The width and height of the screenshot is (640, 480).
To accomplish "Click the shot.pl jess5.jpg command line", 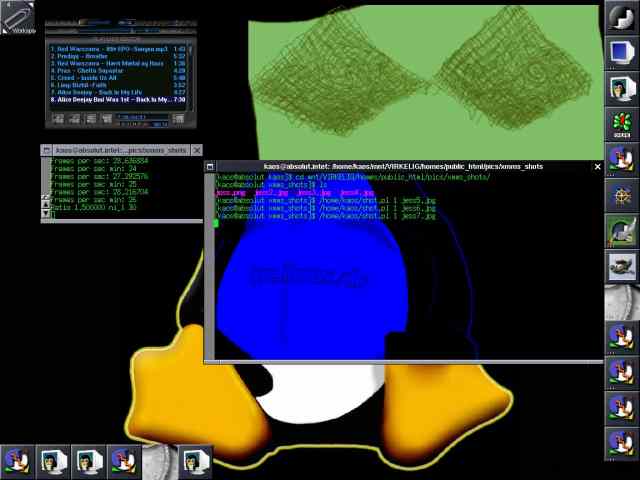I will [326, 200].
